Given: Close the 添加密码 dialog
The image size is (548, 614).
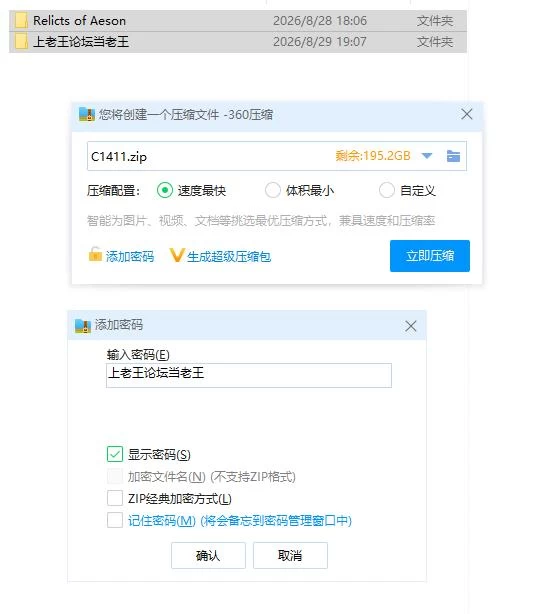Looking at the screenshot, I should point(411,326).
